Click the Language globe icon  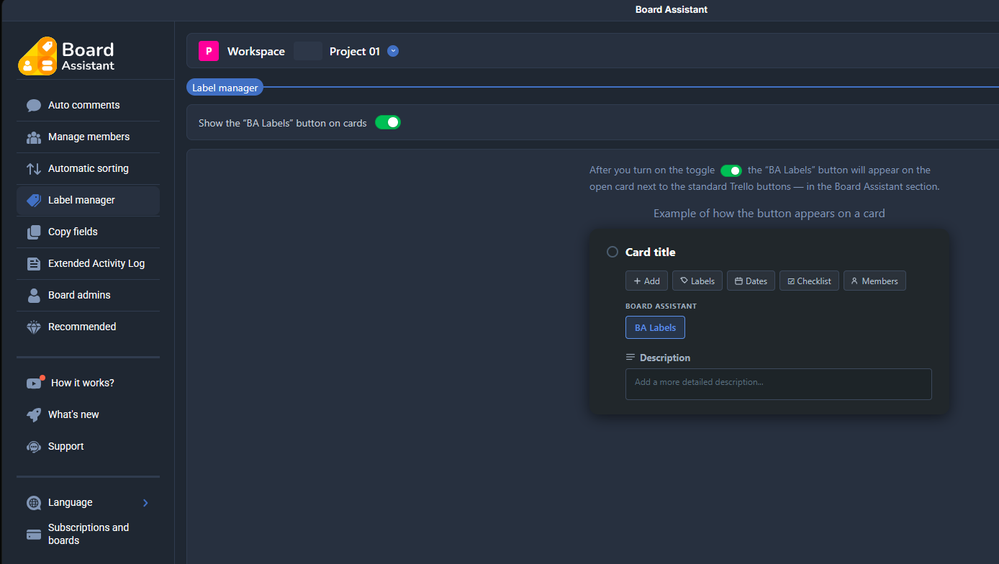(x=34, y=503)
